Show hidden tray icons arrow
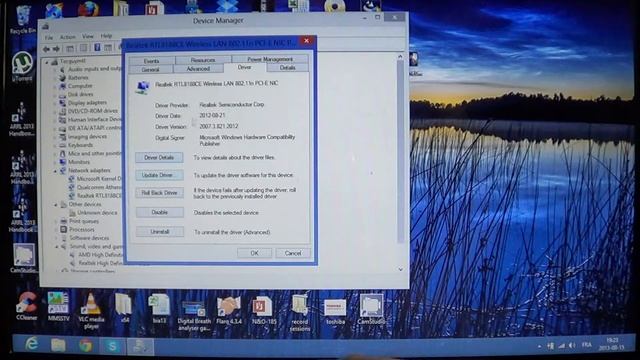This screenshot has height=360, width=640. [539, 347]
